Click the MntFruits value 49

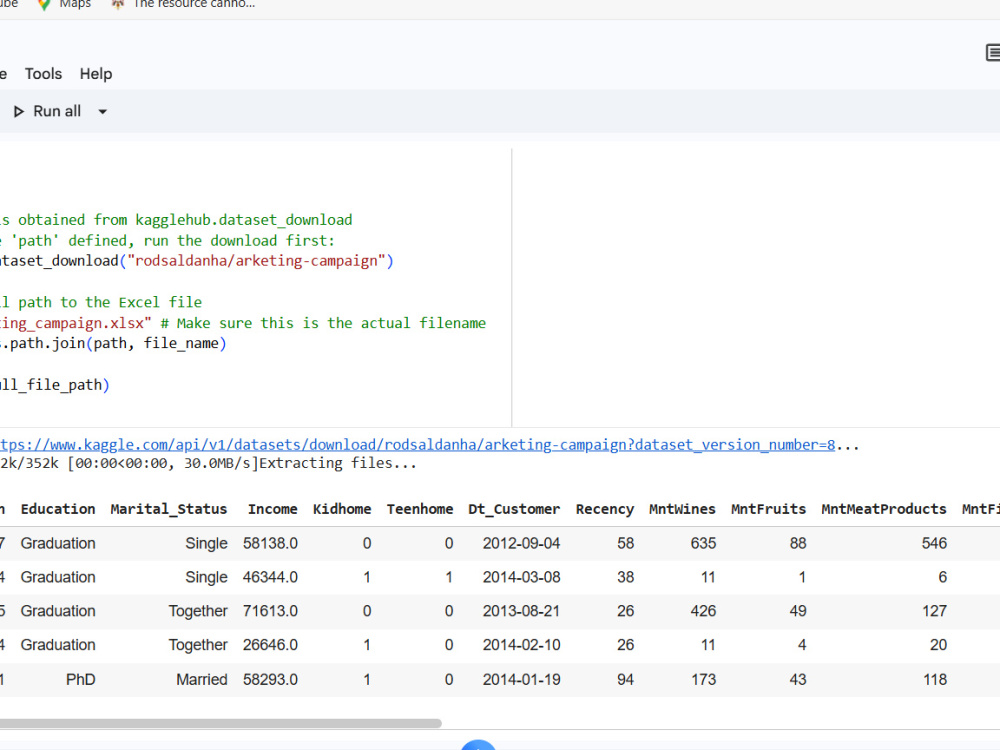(798, 611)
